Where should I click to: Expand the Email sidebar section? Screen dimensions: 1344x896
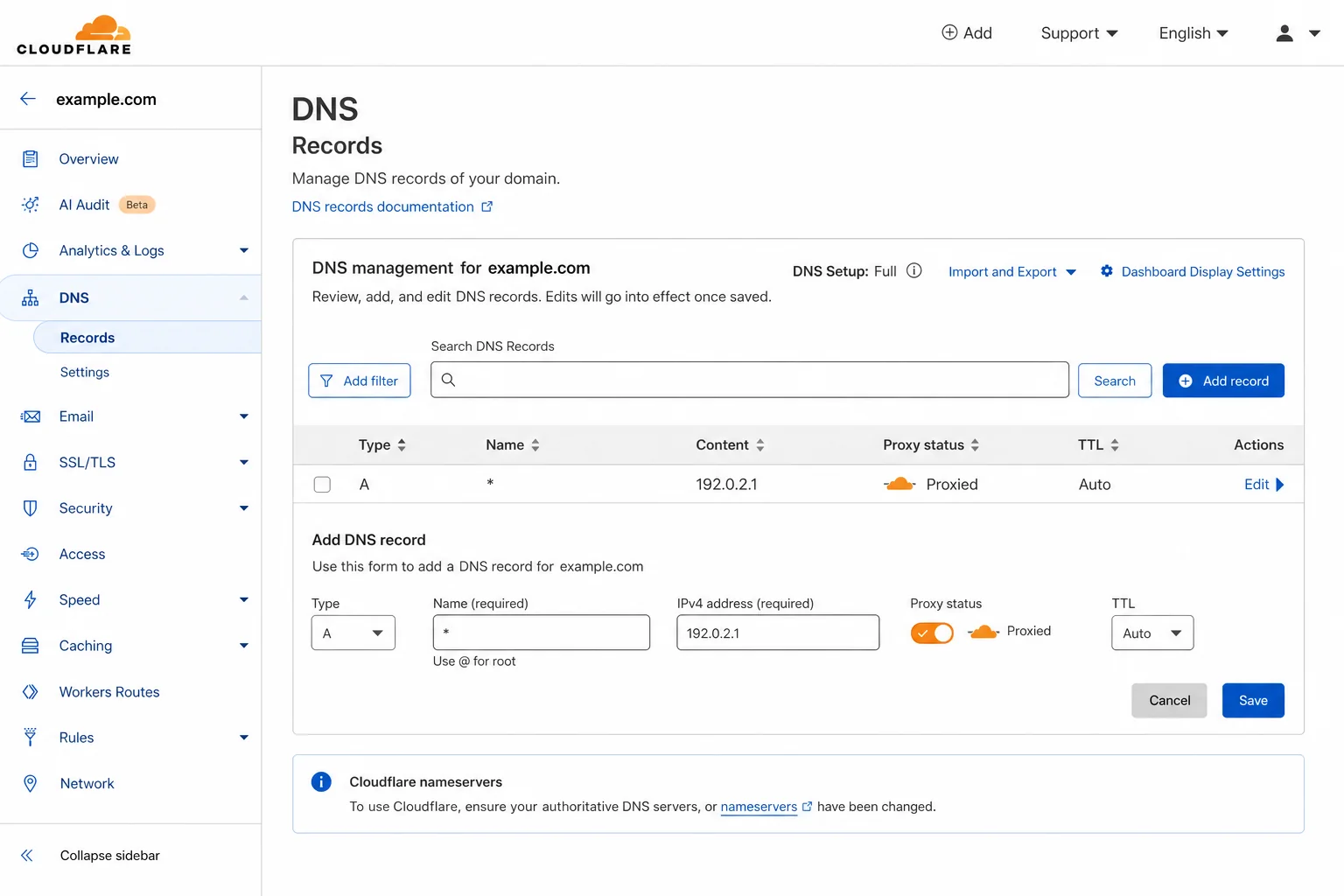(244, 416)
